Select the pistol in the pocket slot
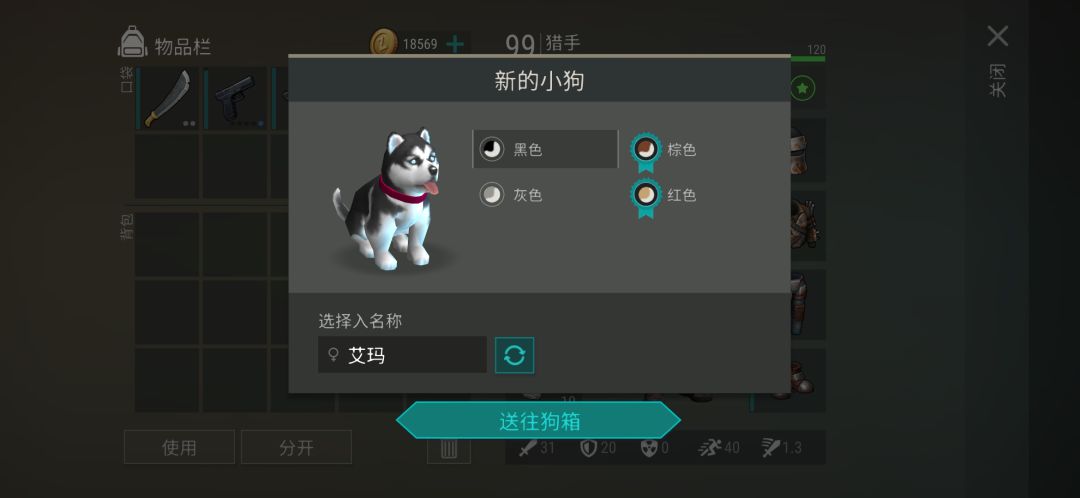 point(236,98)
